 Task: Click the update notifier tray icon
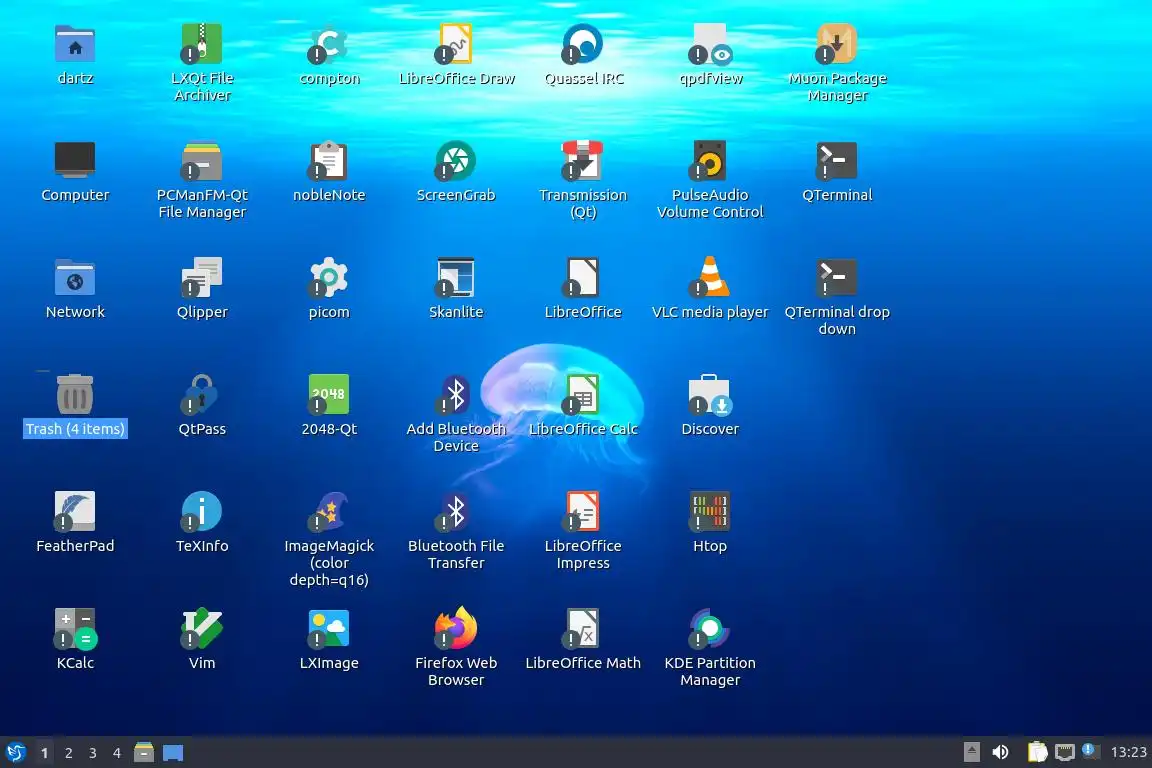(1091, 751)
